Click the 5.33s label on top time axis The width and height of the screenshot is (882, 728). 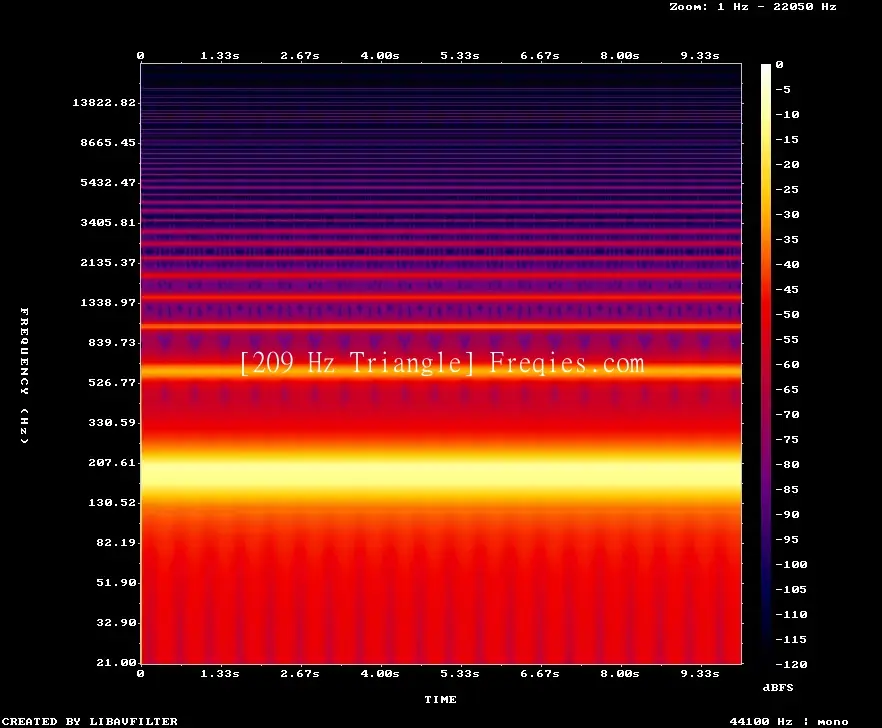[x=460, y=55]
